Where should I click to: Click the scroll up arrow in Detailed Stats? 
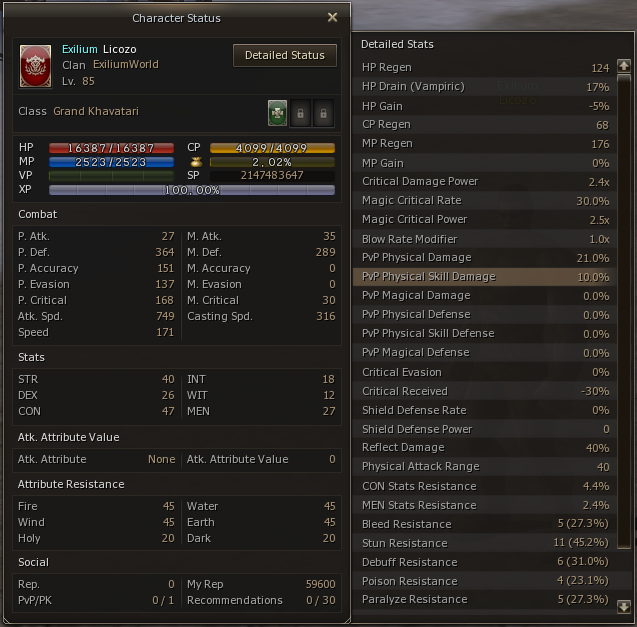click(624, 66)
